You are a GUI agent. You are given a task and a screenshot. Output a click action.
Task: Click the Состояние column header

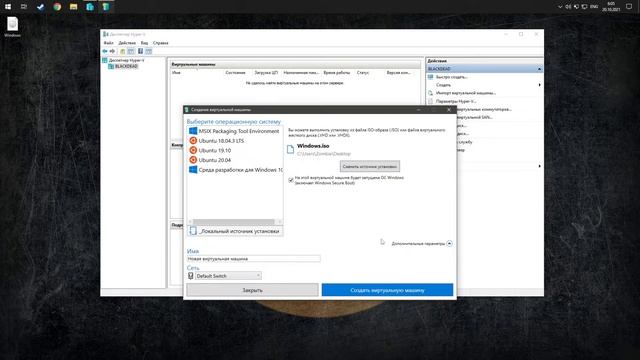coord(236,73)
